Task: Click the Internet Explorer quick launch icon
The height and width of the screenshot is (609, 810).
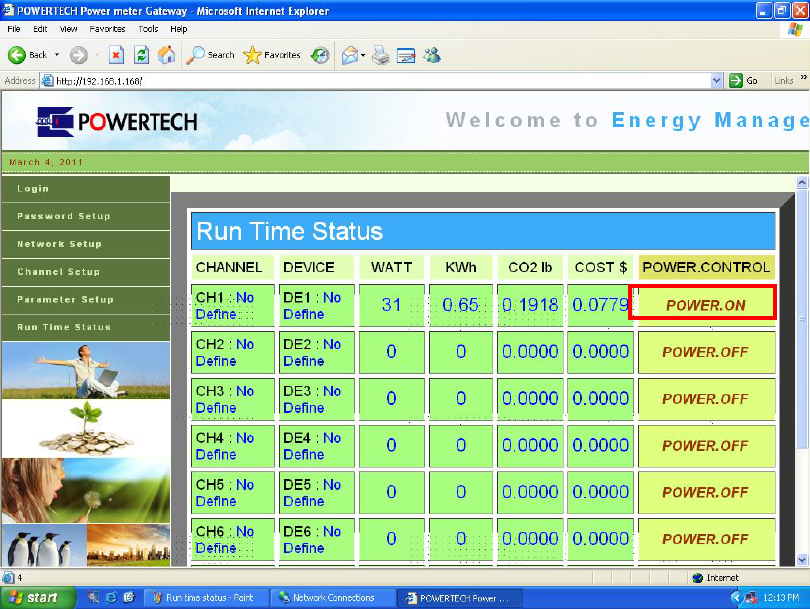Action: tap(111, 598)
